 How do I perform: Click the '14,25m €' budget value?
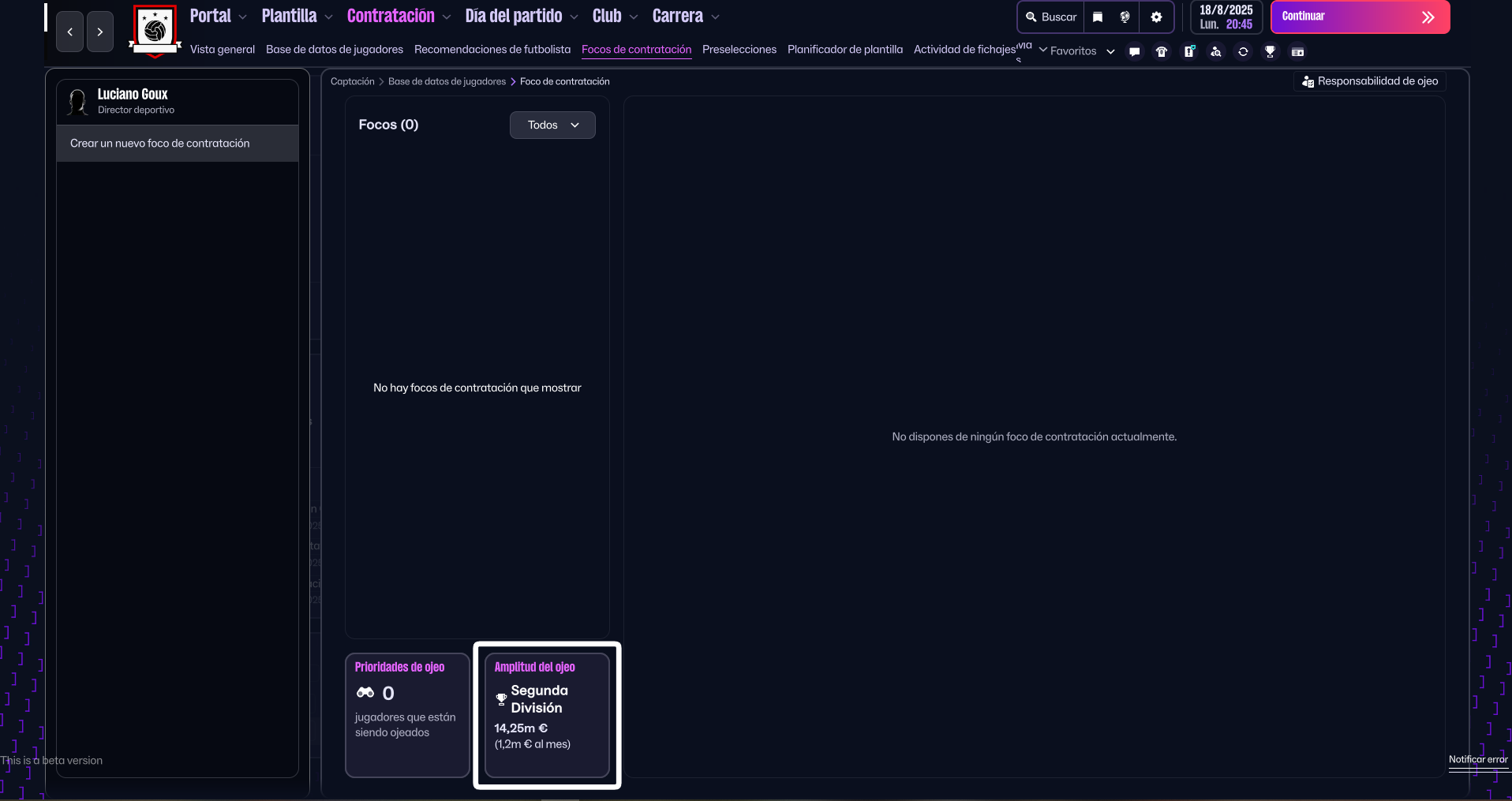(x=521, y=728)
